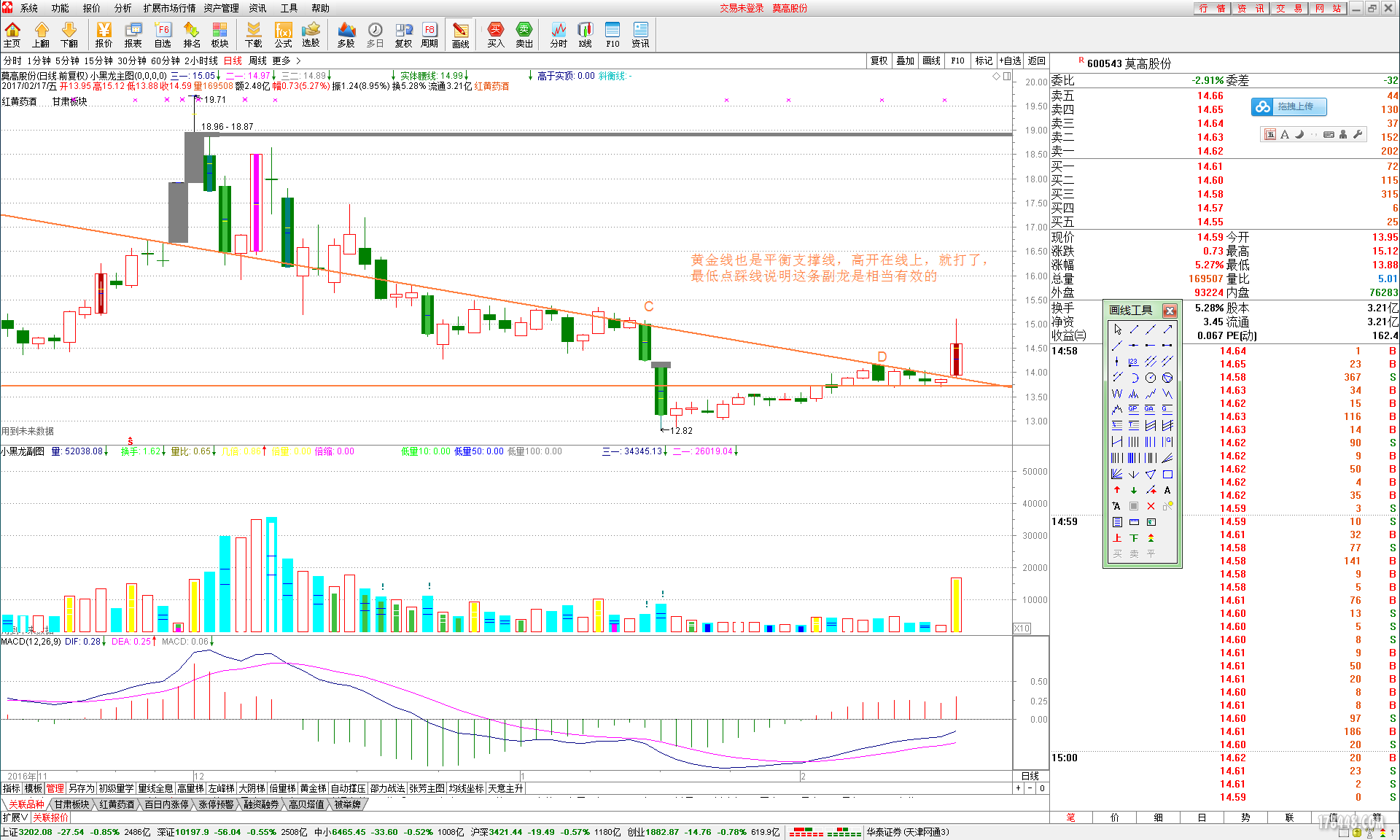The height and width of the screenshot is (840, 1400).
Task: Open the 分时 intraday chart icon
Action: point(559,35)
